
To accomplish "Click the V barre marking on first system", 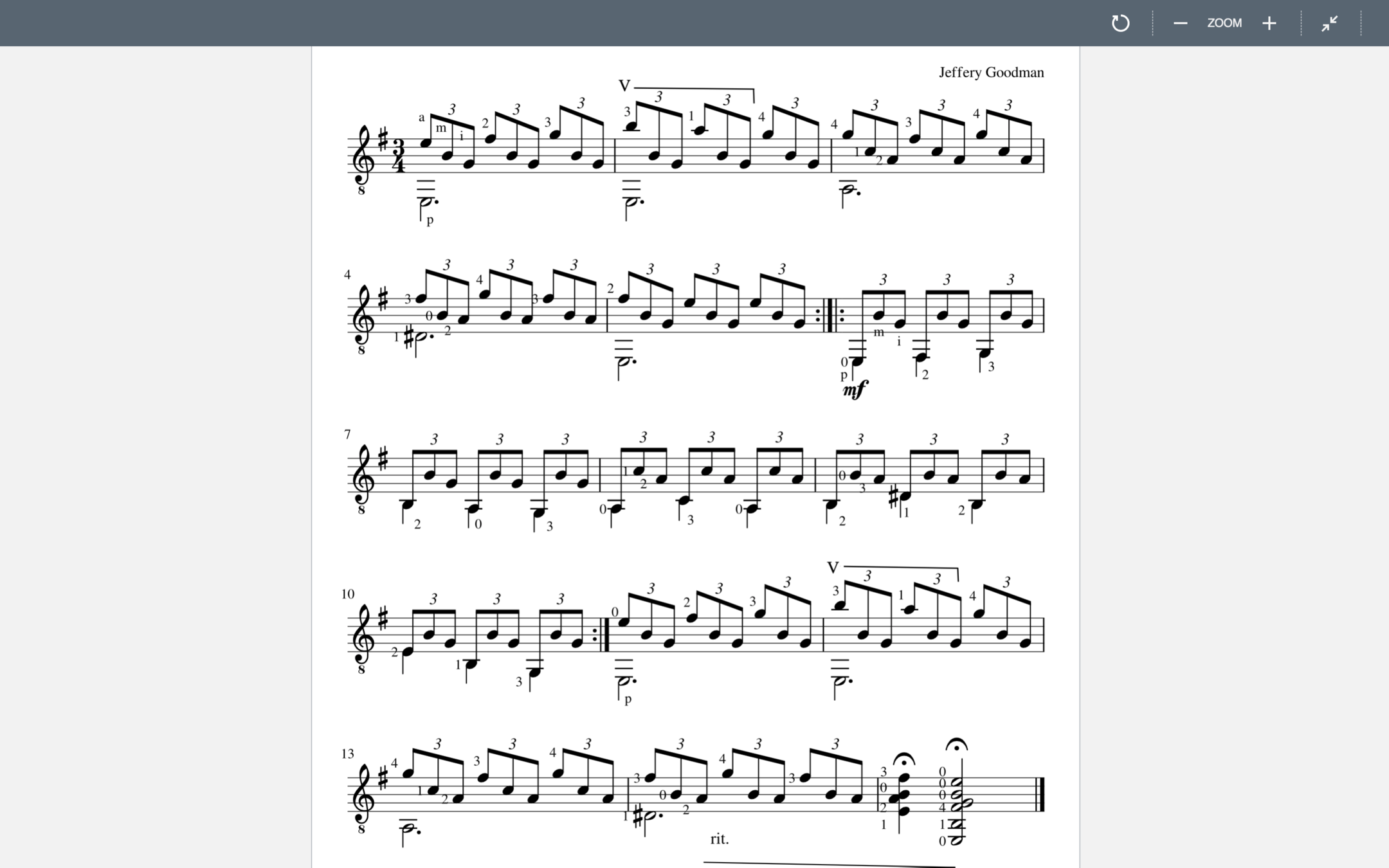I will [x=624, y=86].
